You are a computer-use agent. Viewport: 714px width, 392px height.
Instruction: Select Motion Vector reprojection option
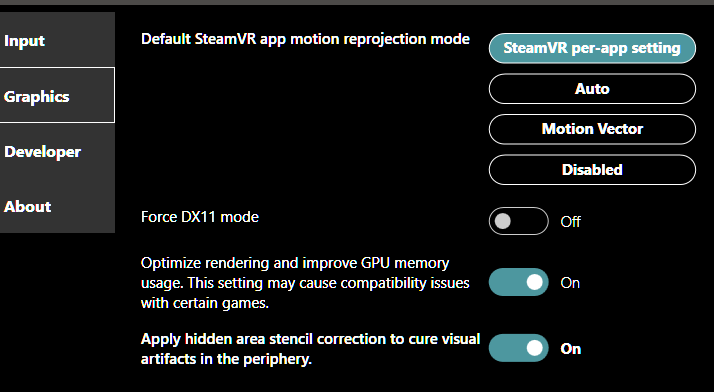click(592, 129)
